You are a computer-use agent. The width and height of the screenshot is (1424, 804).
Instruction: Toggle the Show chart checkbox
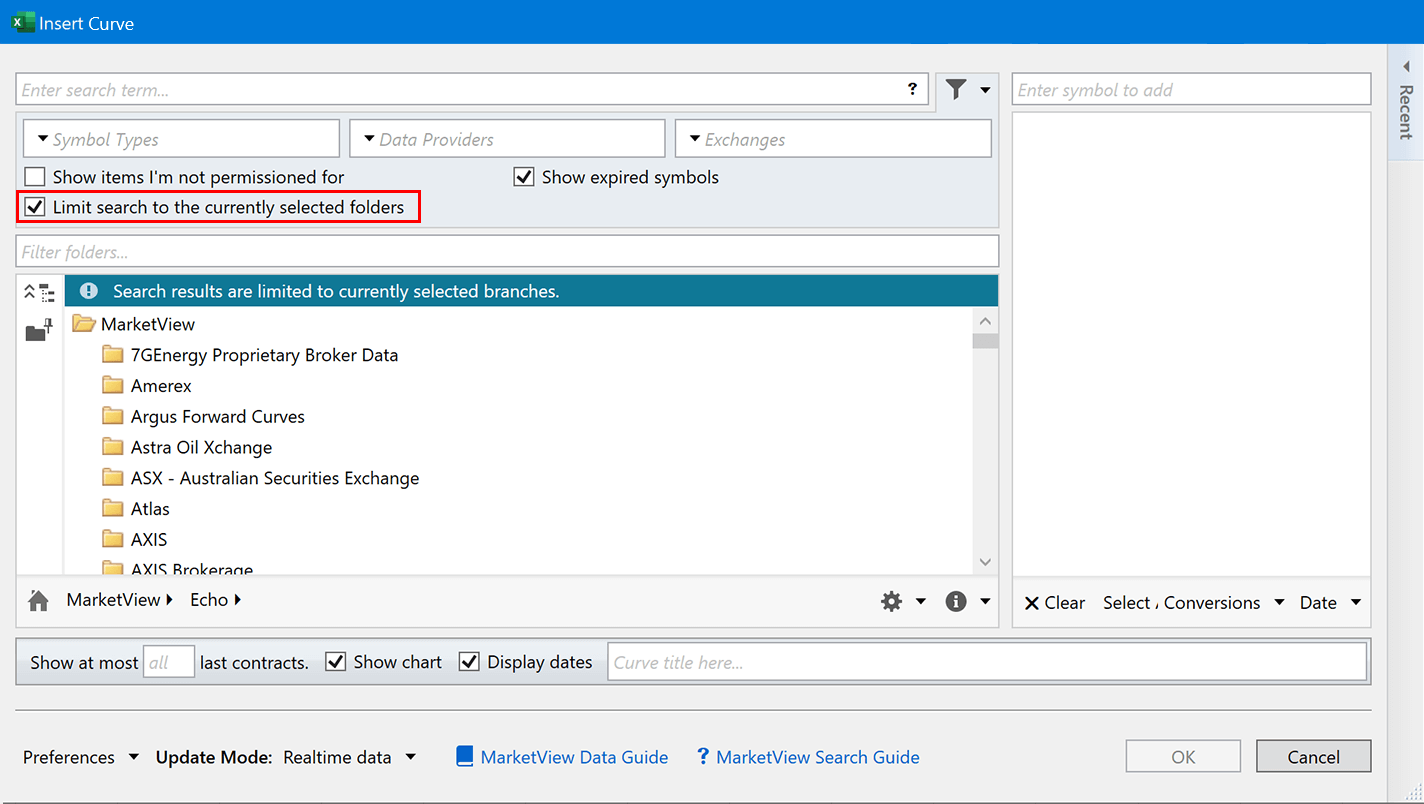coord(336,662)
